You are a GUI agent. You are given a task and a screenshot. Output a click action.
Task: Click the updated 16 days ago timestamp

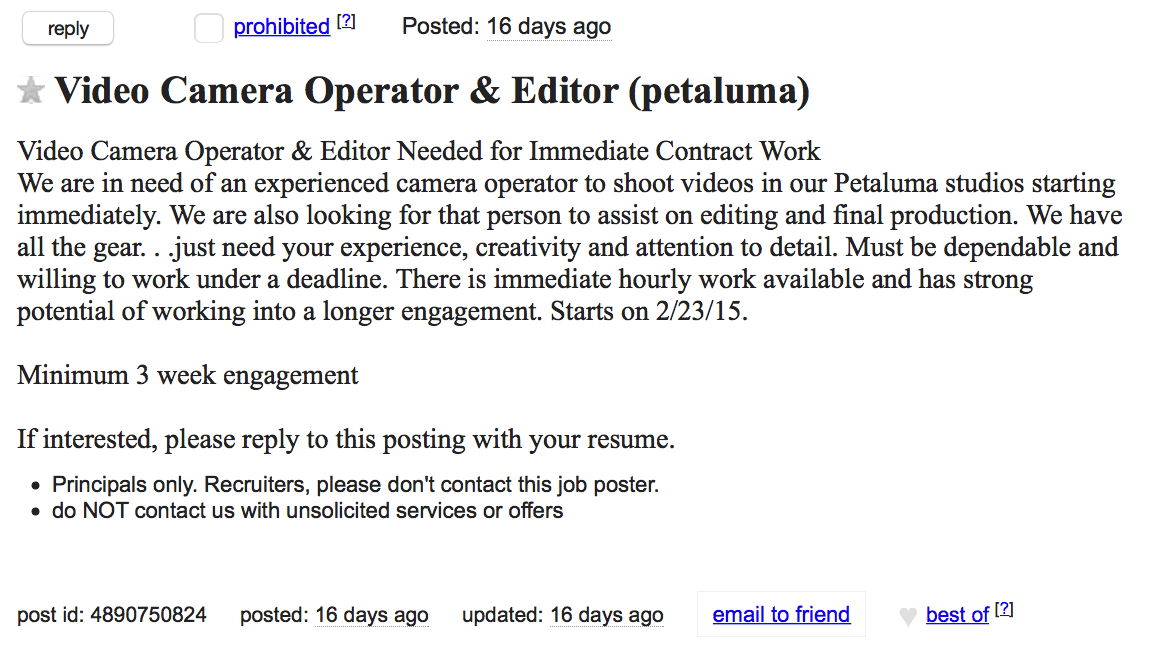click(606, 615)
